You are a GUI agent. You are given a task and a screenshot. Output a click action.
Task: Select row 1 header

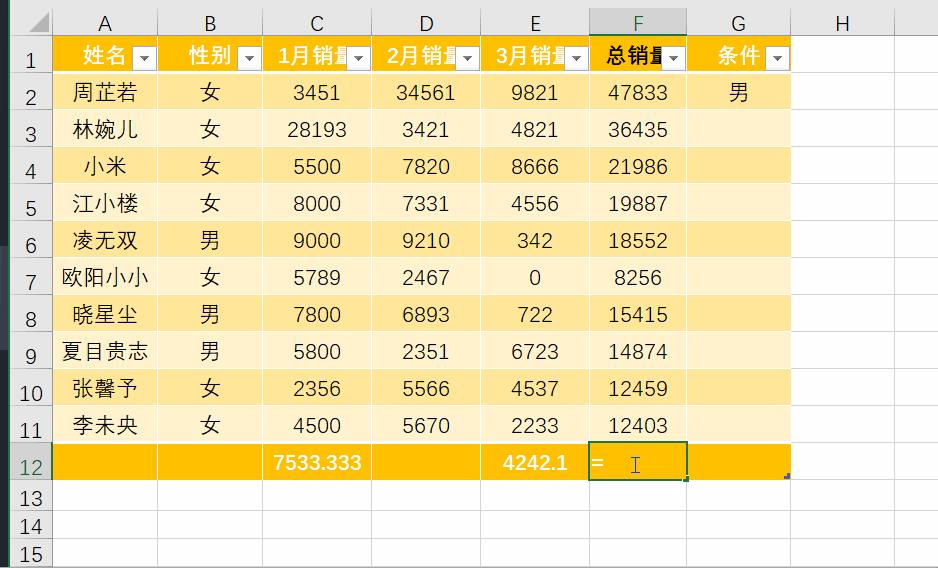30,59
